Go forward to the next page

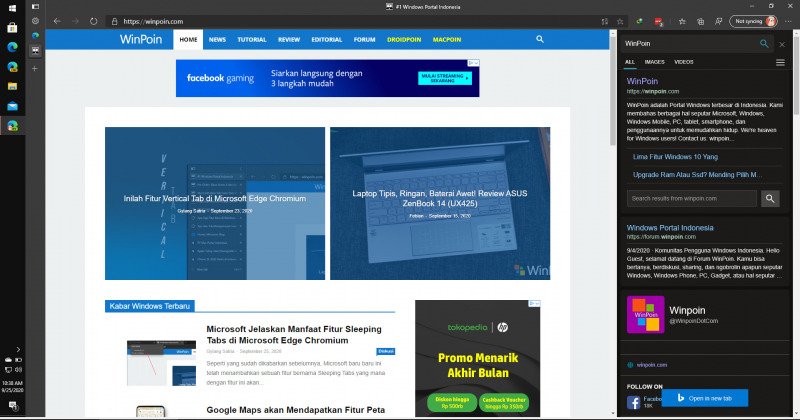tap(76, 21)
